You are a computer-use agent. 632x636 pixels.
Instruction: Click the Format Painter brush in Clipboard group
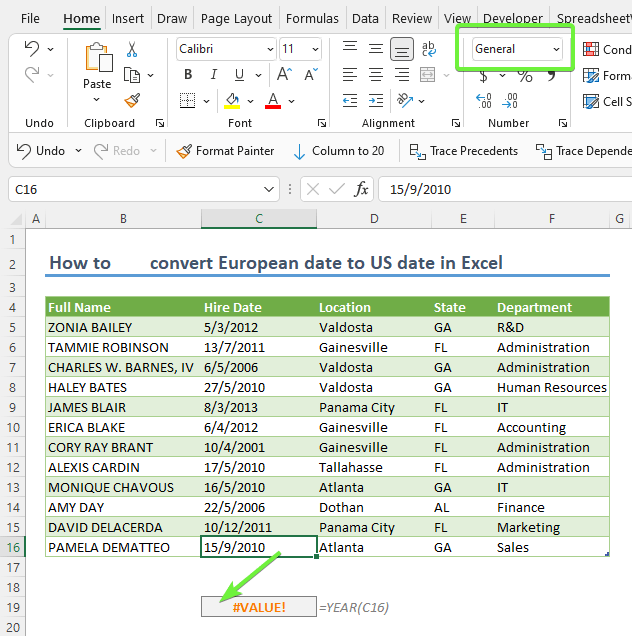pyautogui.click(x=132, y=101)
